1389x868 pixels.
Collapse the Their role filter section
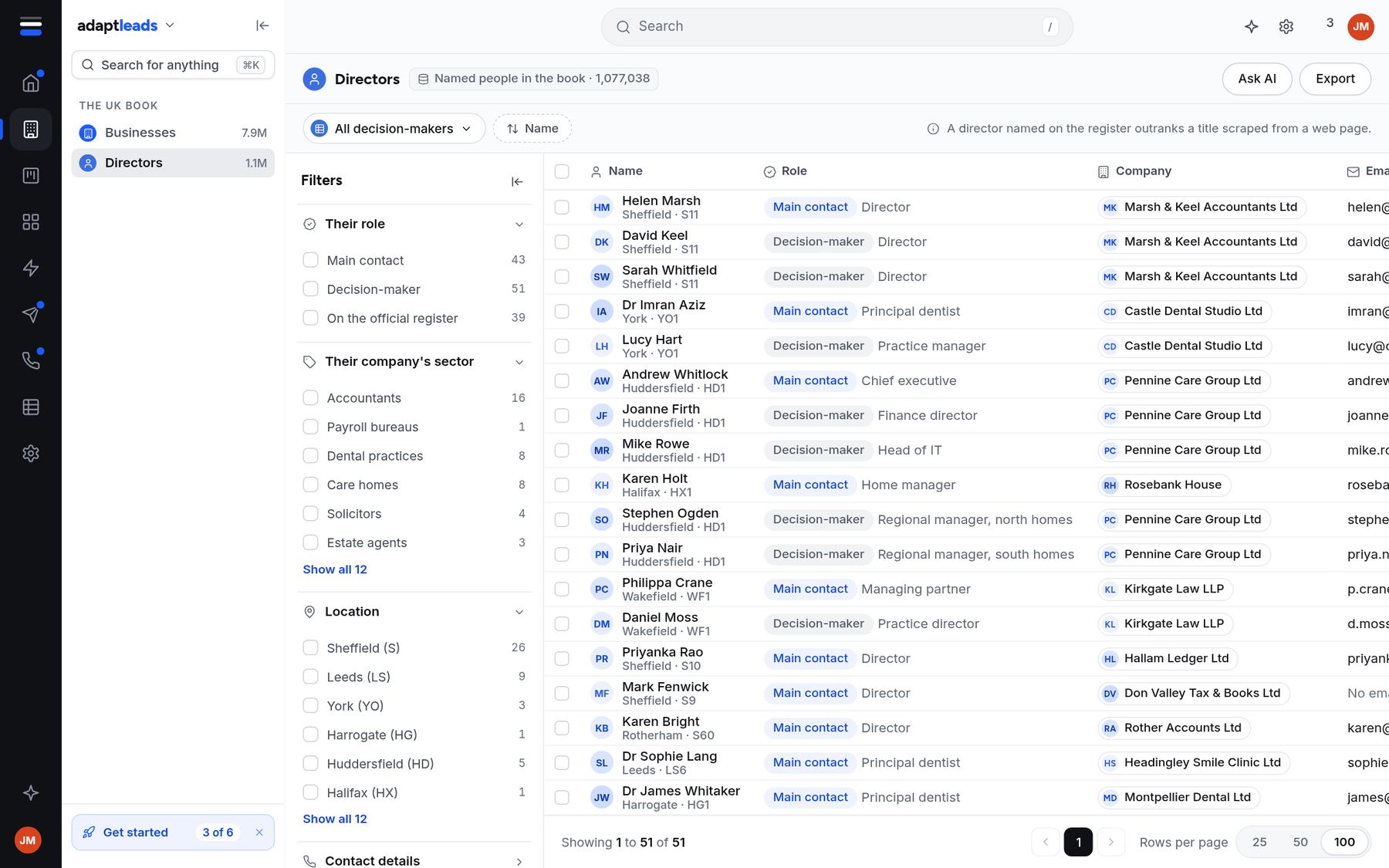coord(519,225)
